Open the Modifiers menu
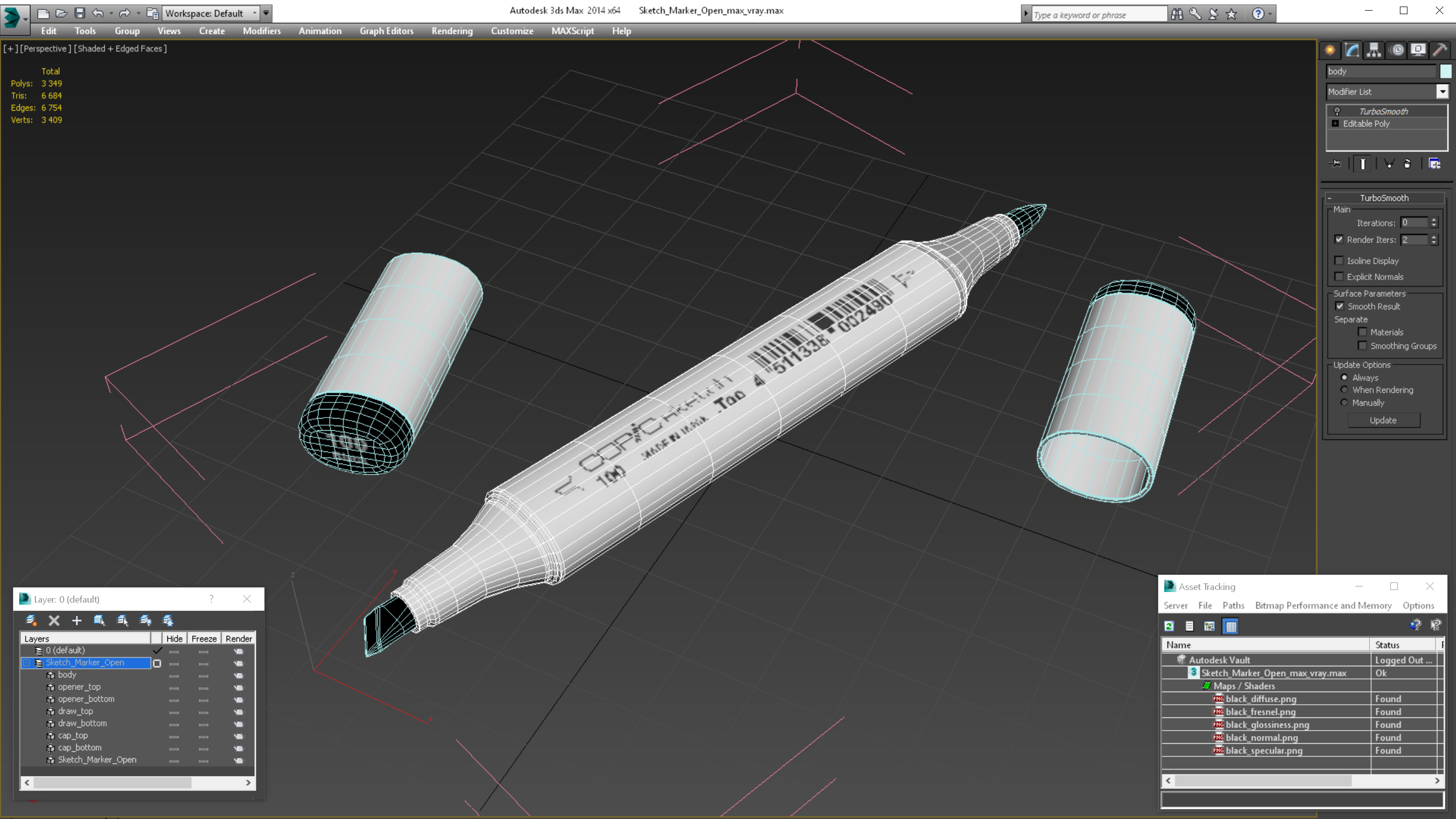 pyautogui.click(x=262, y=31)
